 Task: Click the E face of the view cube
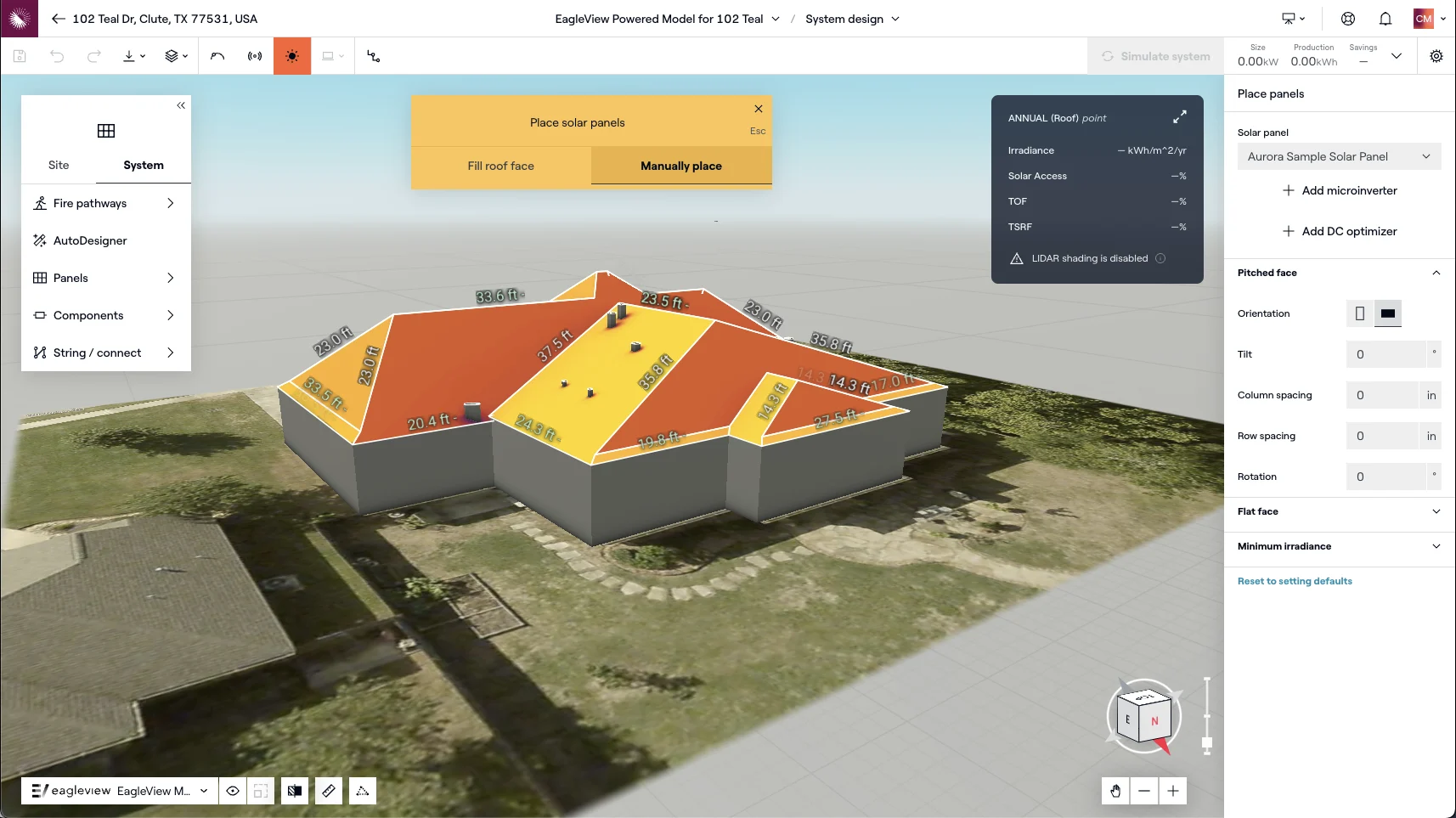[1128, 719]
